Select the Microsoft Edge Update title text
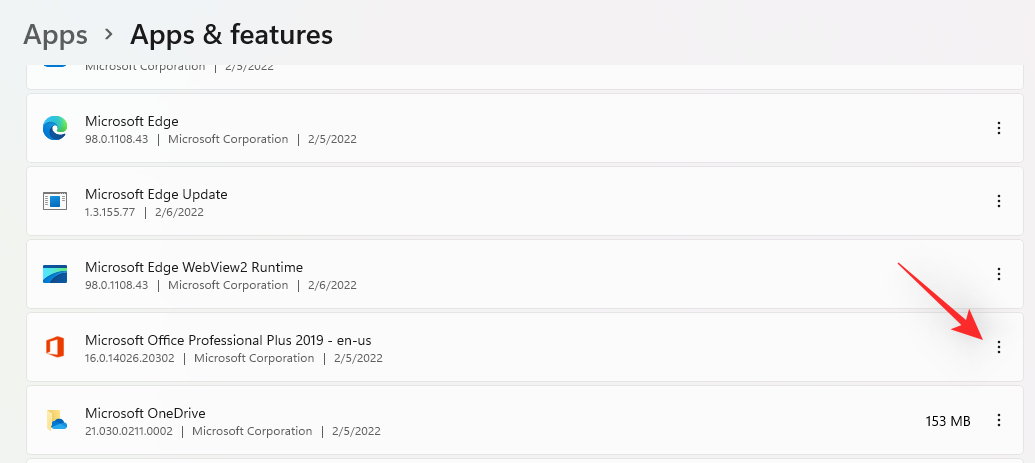Viewport: 1035px width, 463px height. tap(156, 194)
